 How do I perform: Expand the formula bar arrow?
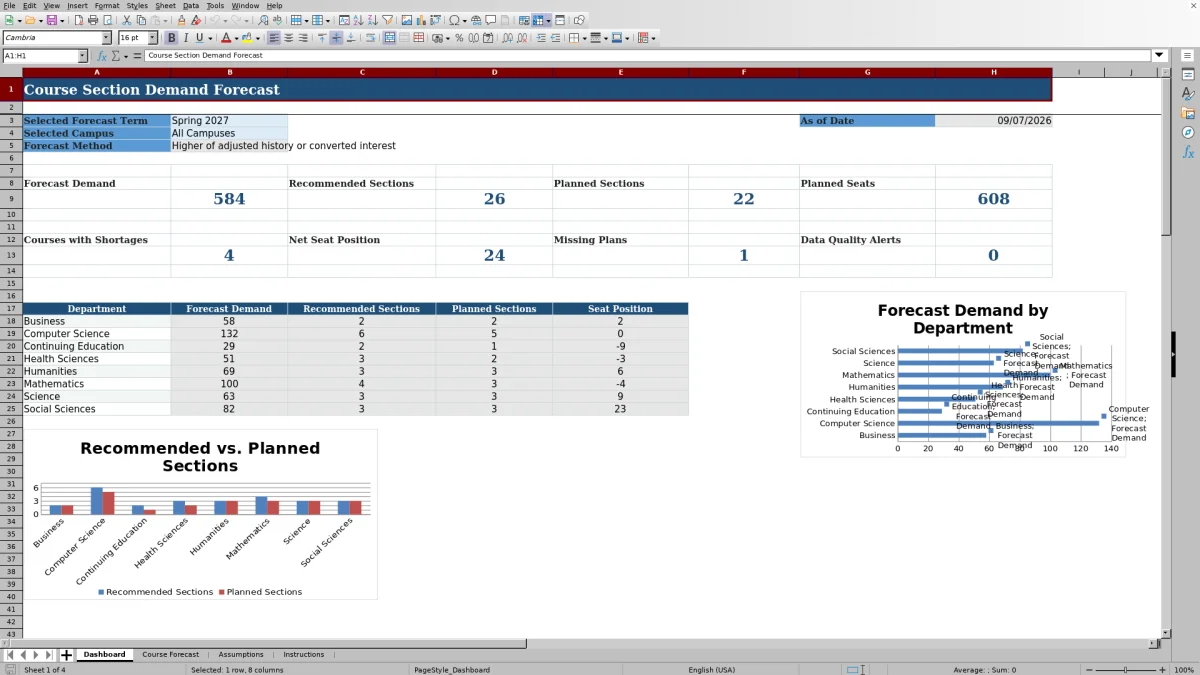[1159, 56]
